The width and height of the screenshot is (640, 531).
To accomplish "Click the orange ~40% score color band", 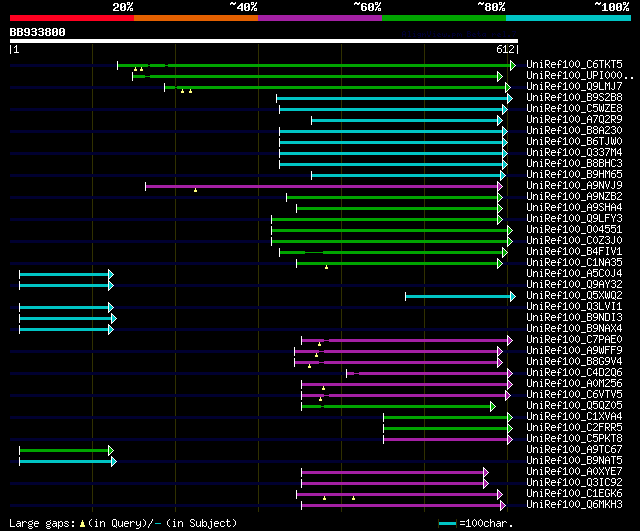I will click(x=196, y=18).
